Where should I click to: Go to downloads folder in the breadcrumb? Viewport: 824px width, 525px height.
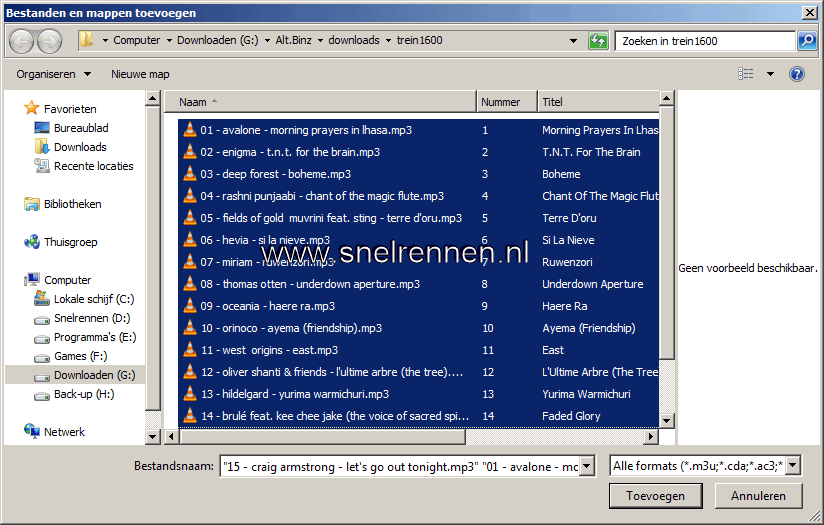(x=354, y=40)
